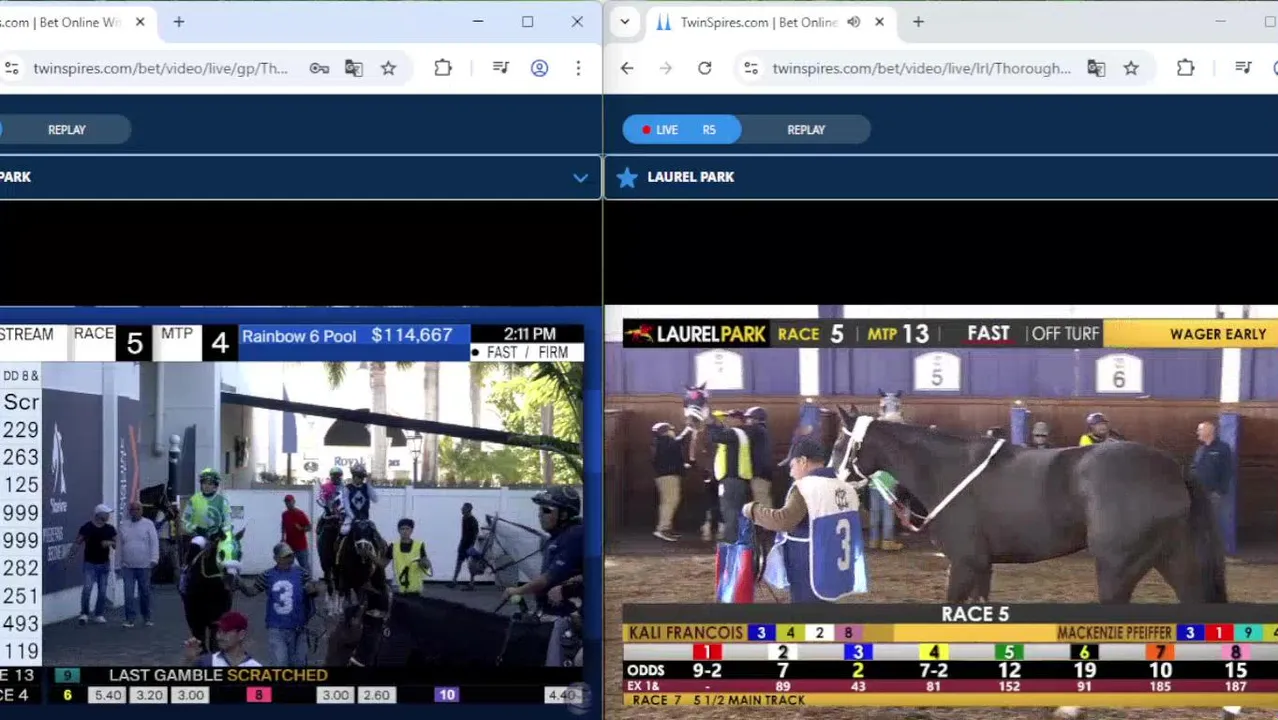1278x720 pixels.
Task: Click LAST GAMBLE SCRATCHED ticker text
Action: click(218, 675)
